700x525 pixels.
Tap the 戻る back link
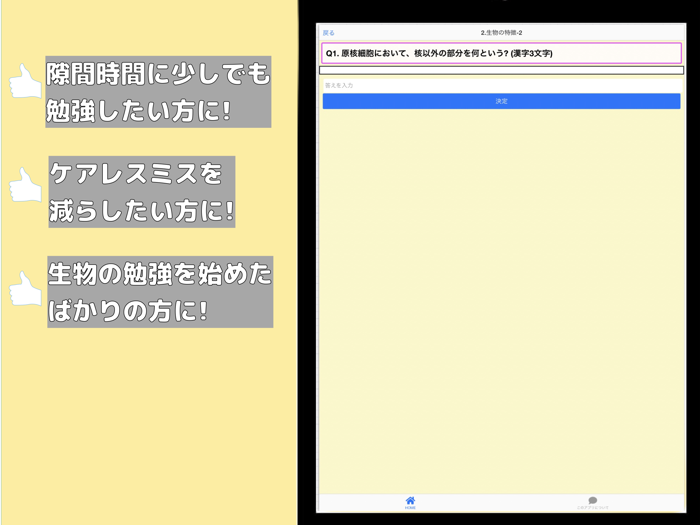[329, 33]
